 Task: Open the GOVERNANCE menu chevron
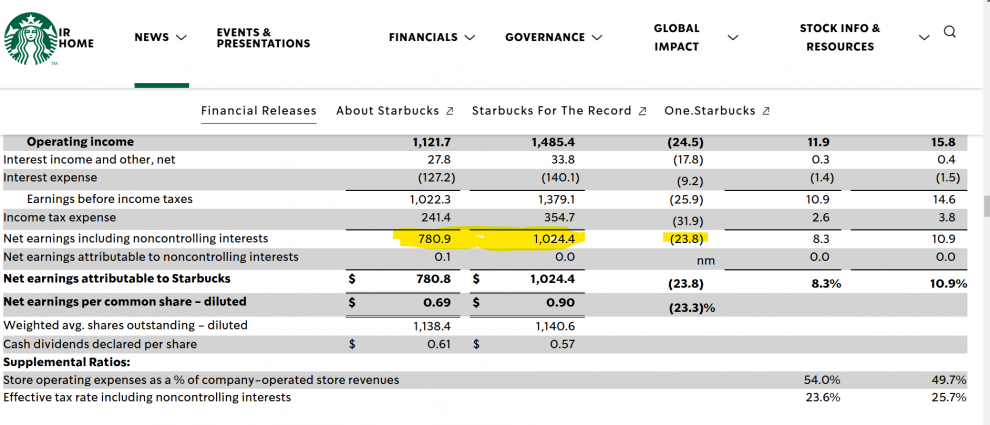[x=597, y=38]
